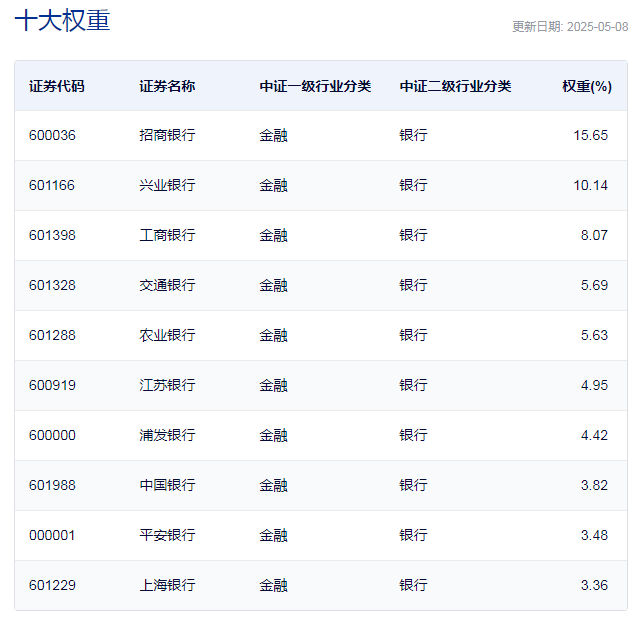The width and height of the screenshot is (635, 620).
Task: Click 金融 in the 中国银行 row
Action: pos(273,485)
